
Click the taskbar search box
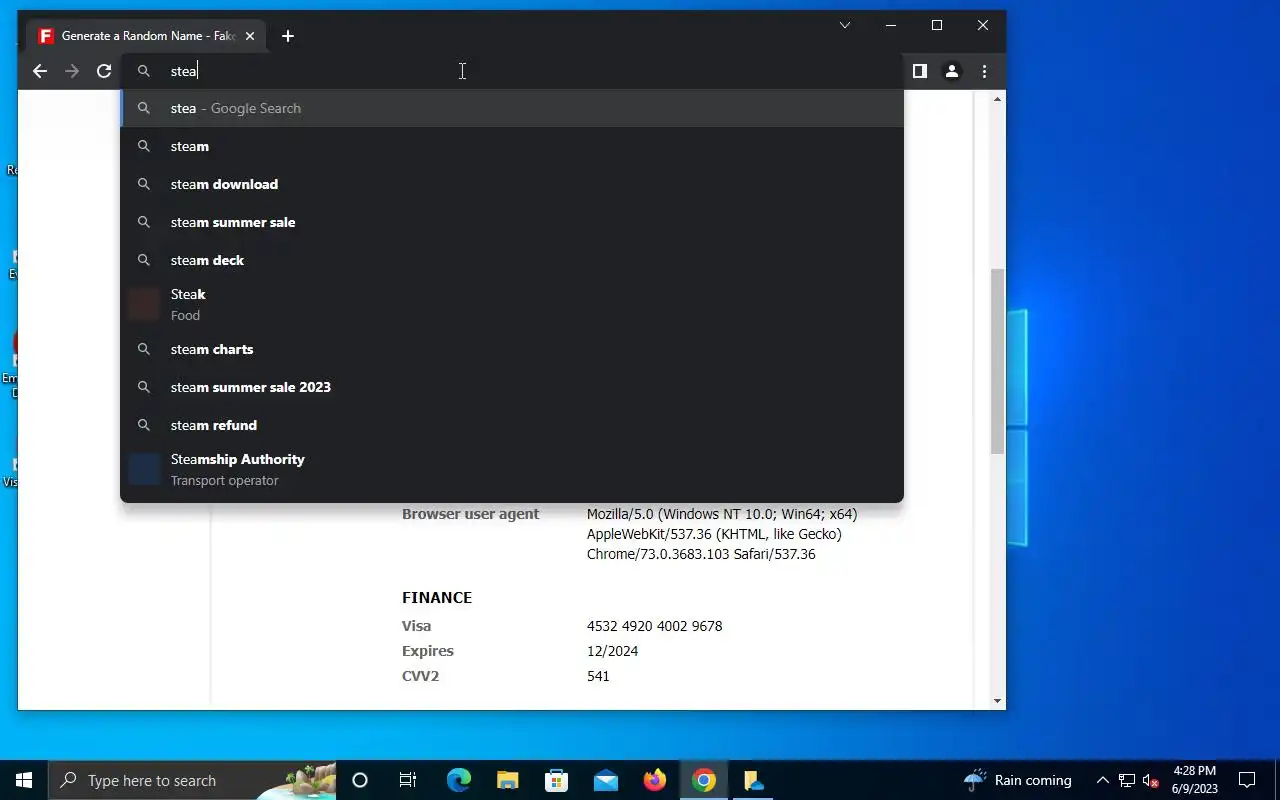tap(192, 780)
